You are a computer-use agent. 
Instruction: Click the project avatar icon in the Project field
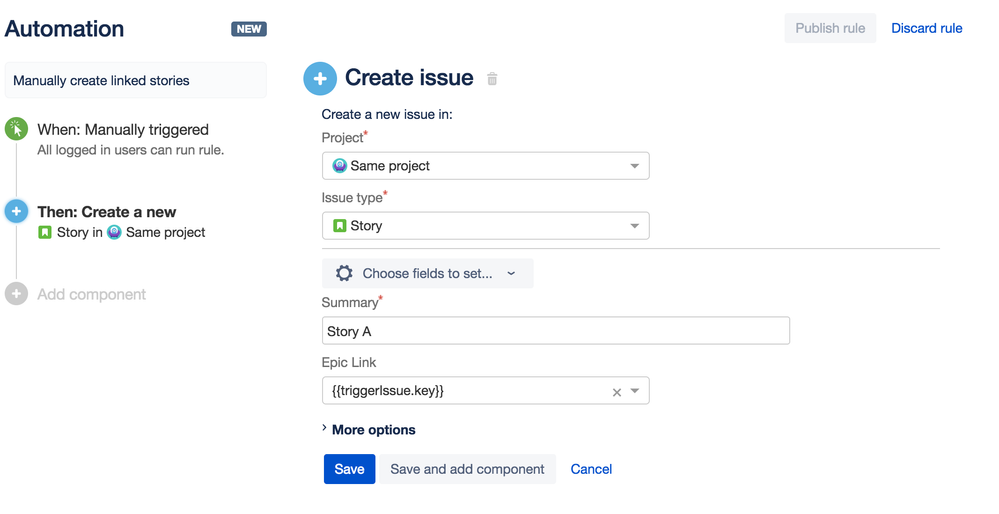pos(340,166)
